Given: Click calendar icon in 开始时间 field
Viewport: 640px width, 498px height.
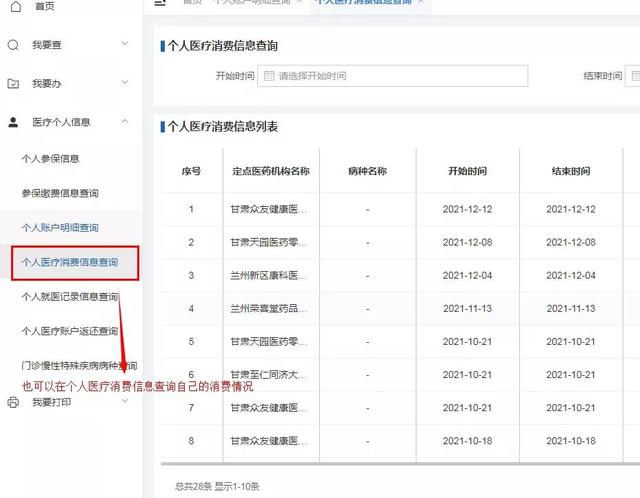Looking at the screenshot, I should tap(269, 76).
